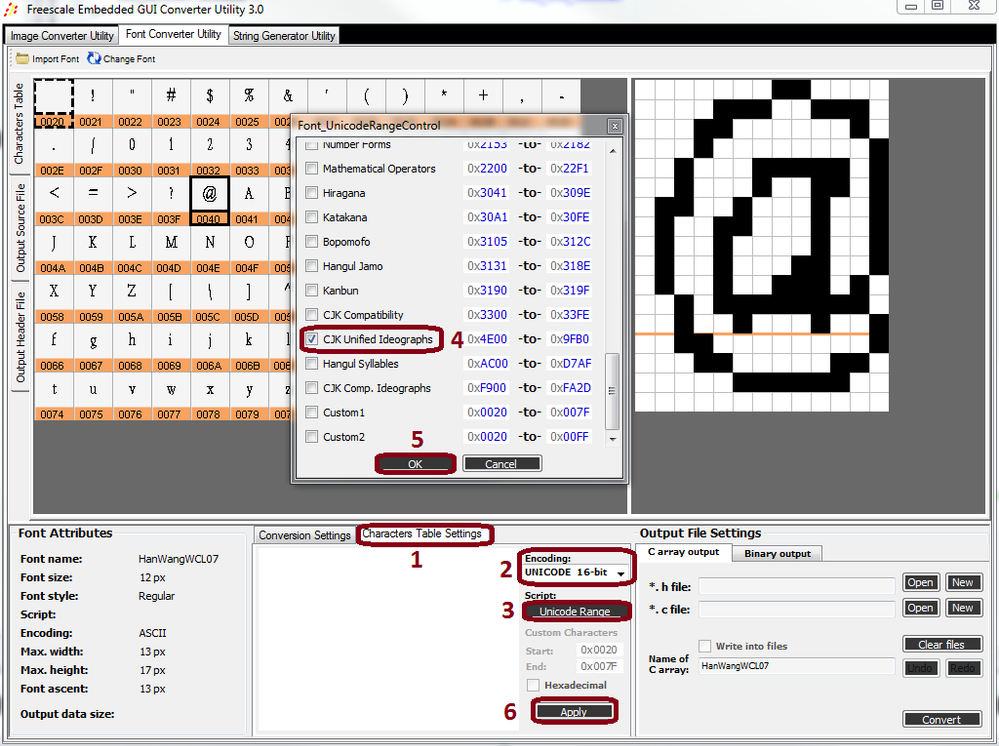Click the dialog scrollbar down arrow
999x746 pixels.
click(612, 439)
